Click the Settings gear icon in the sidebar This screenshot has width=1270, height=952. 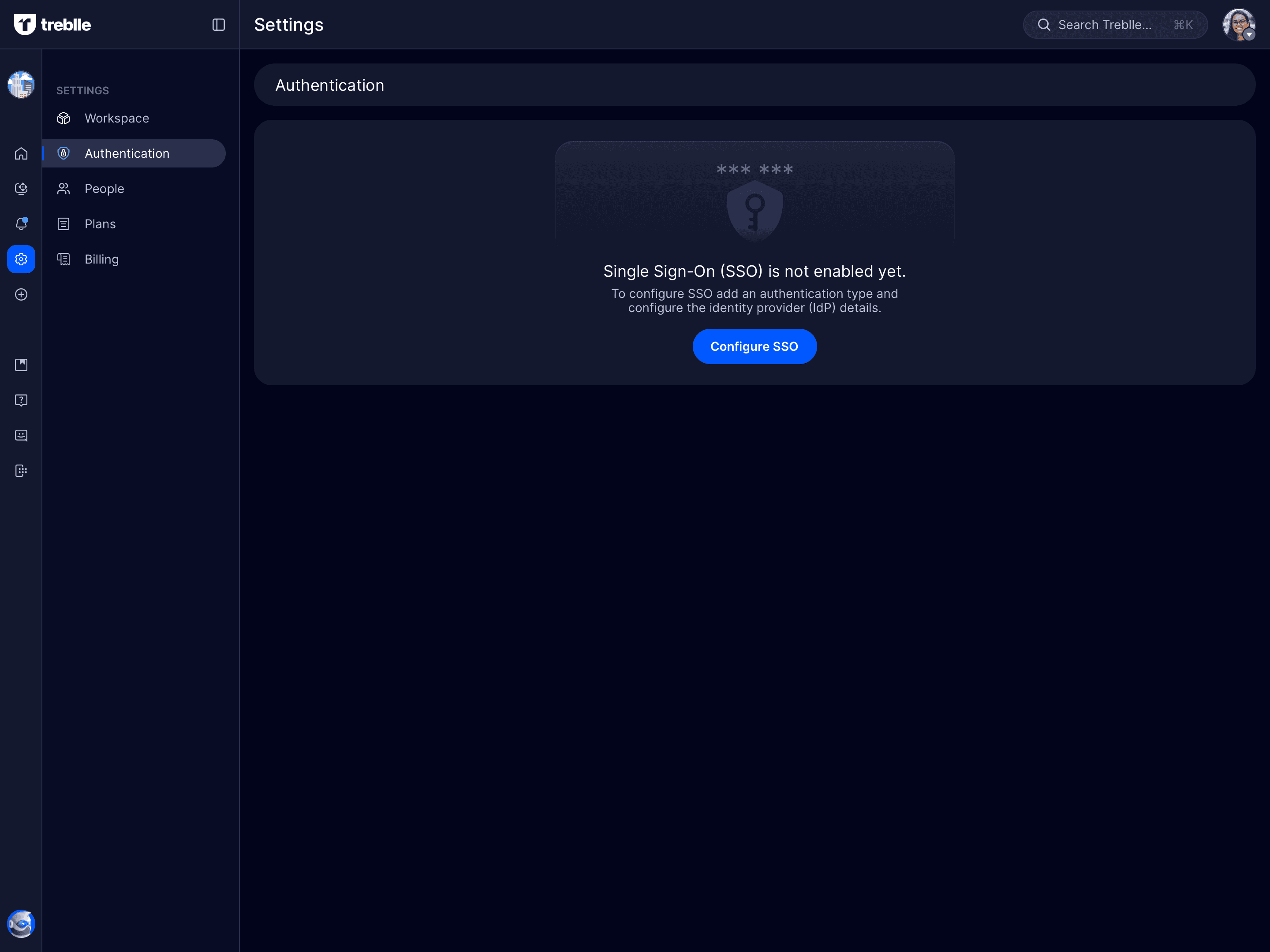point(21,259)
